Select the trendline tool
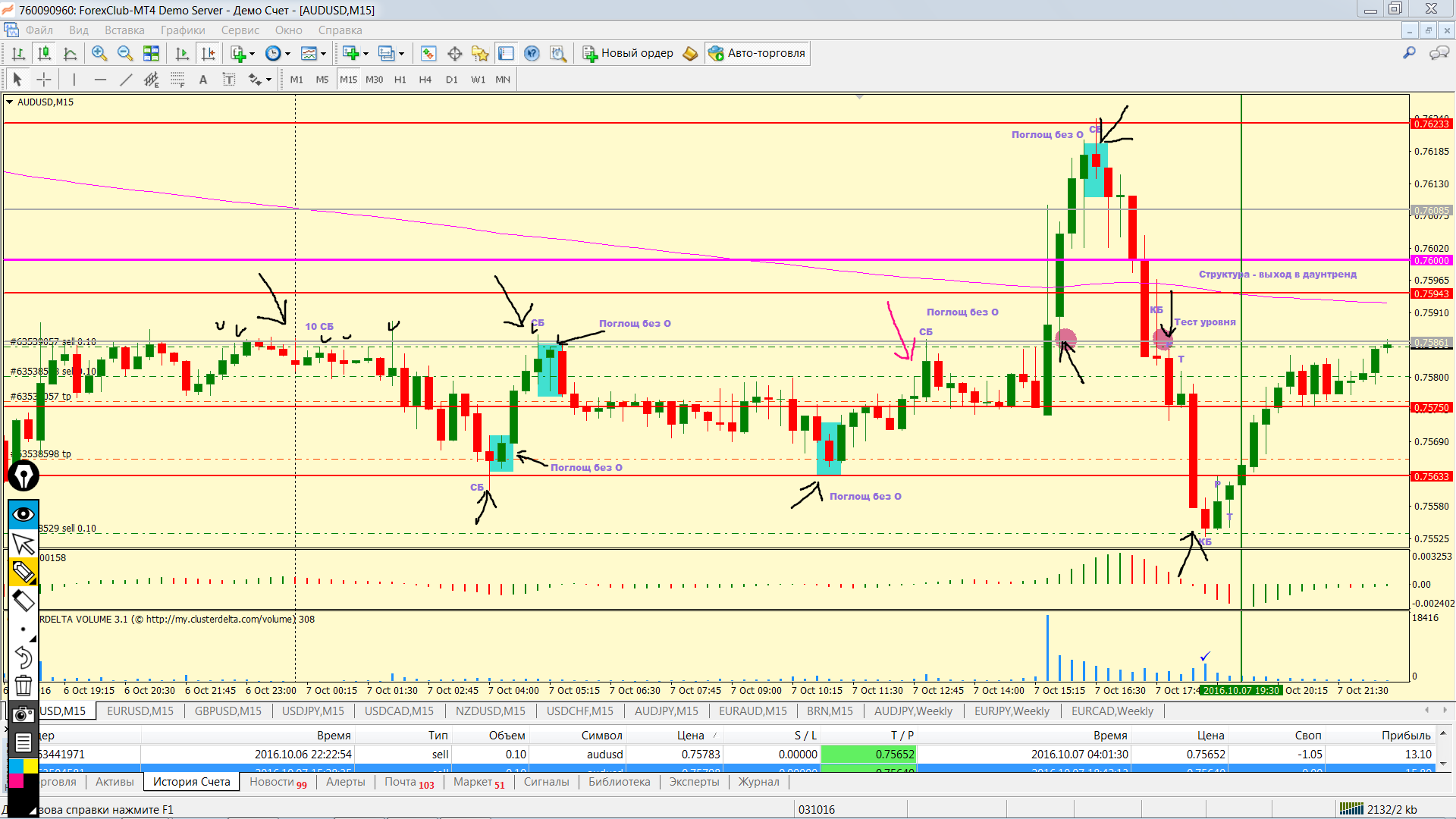 (x=126, y=80)
